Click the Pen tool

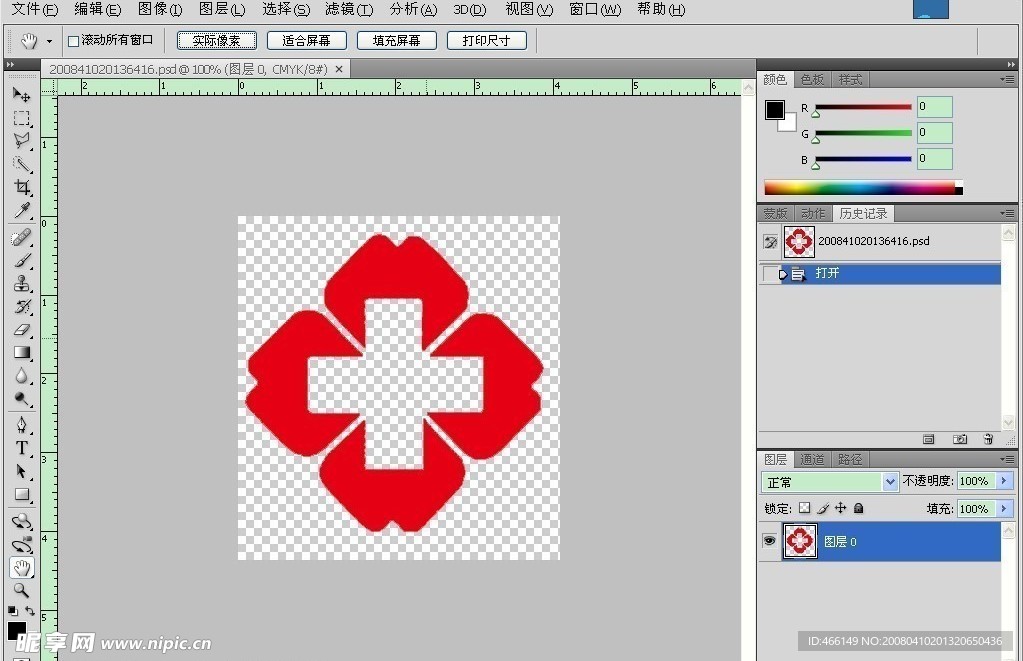(21, 425)
